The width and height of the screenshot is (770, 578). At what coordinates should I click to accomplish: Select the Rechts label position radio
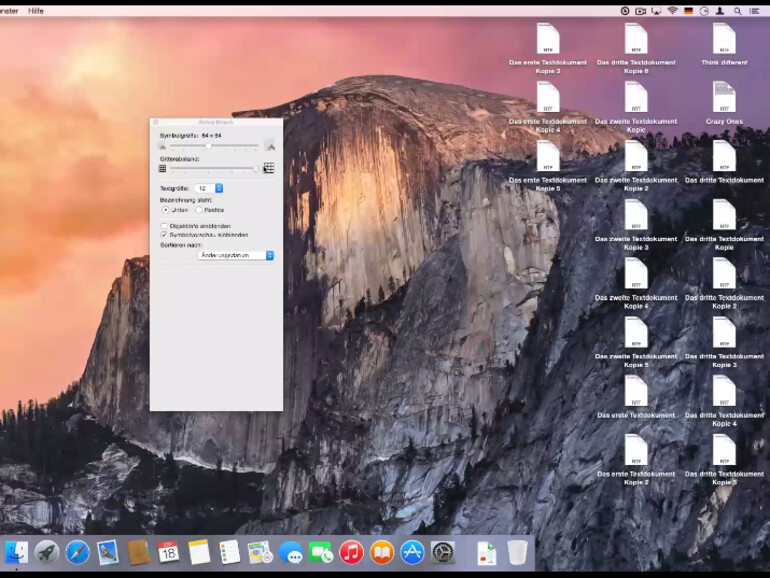coord(199,210)
